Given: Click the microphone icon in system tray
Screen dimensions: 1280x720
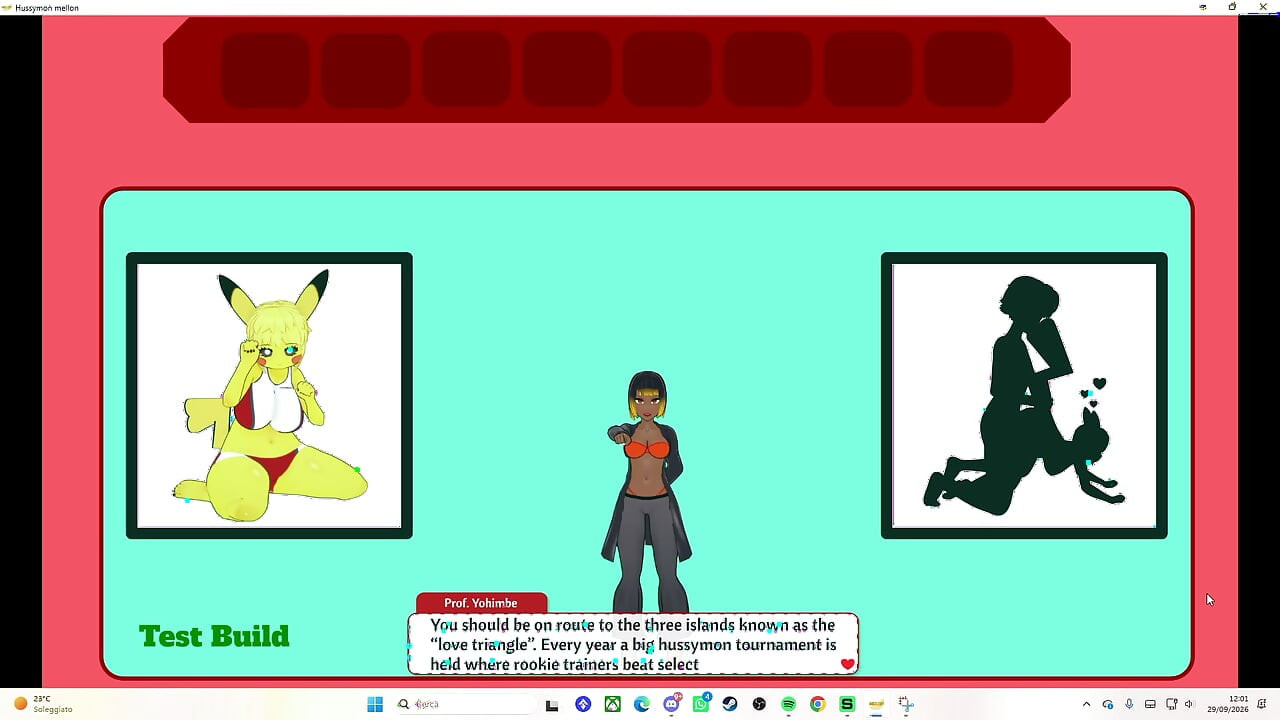Looking at the screenshot, I should pos(1129,704).
